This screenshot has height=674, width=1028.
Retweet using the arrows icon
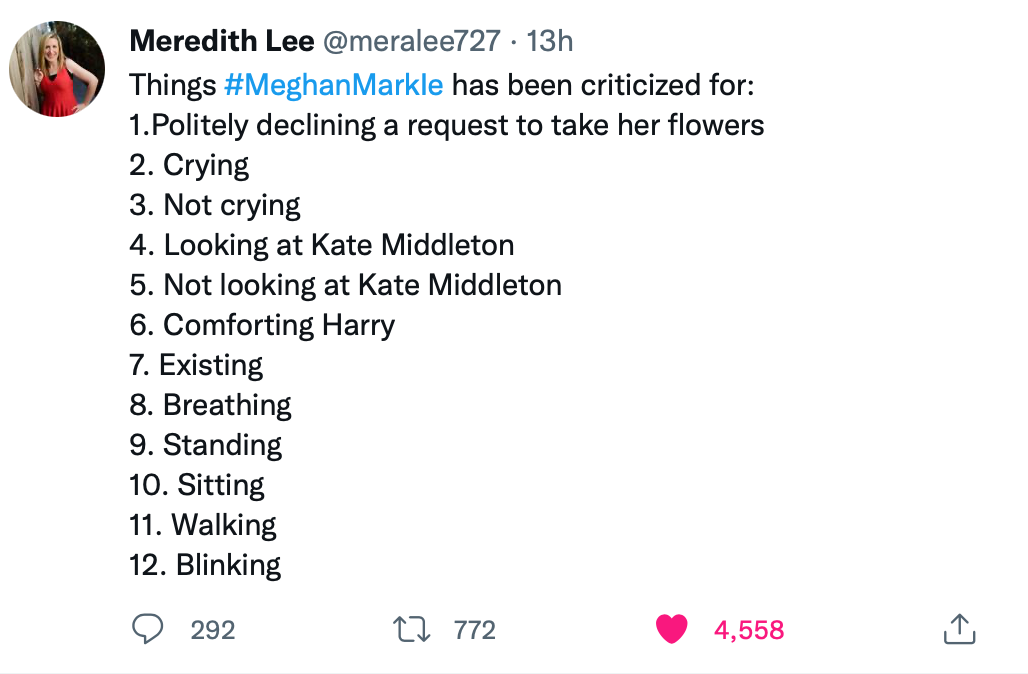coord(412,629)
